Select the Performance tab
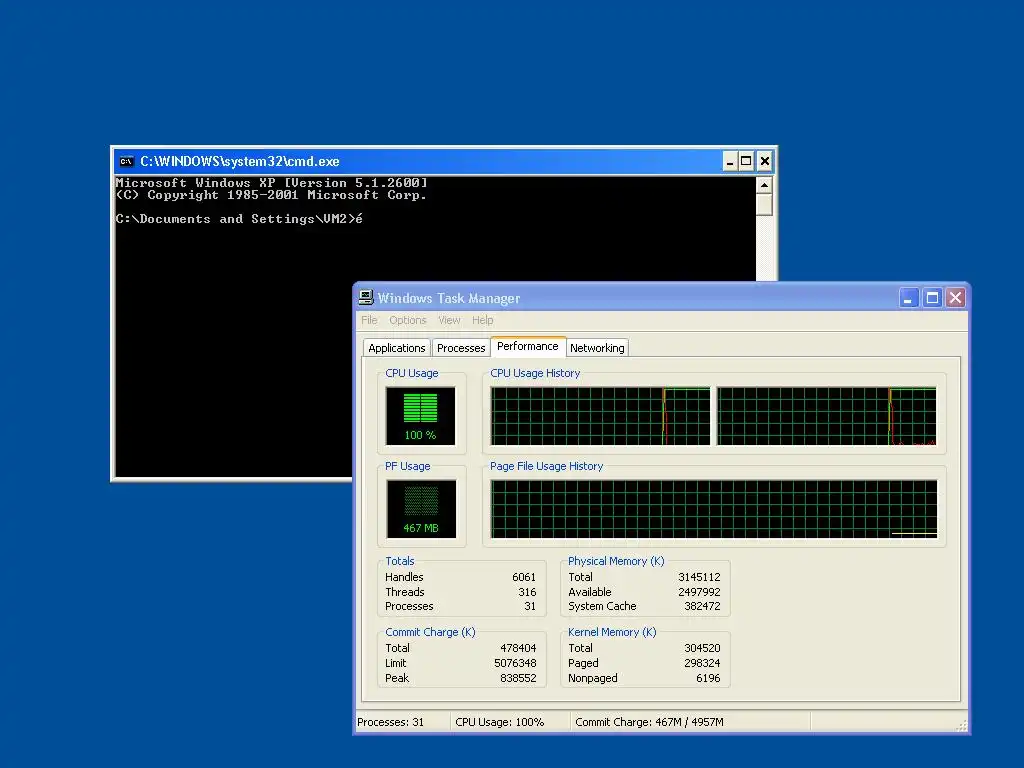1024x768 pixels. (x=528, y=346)
